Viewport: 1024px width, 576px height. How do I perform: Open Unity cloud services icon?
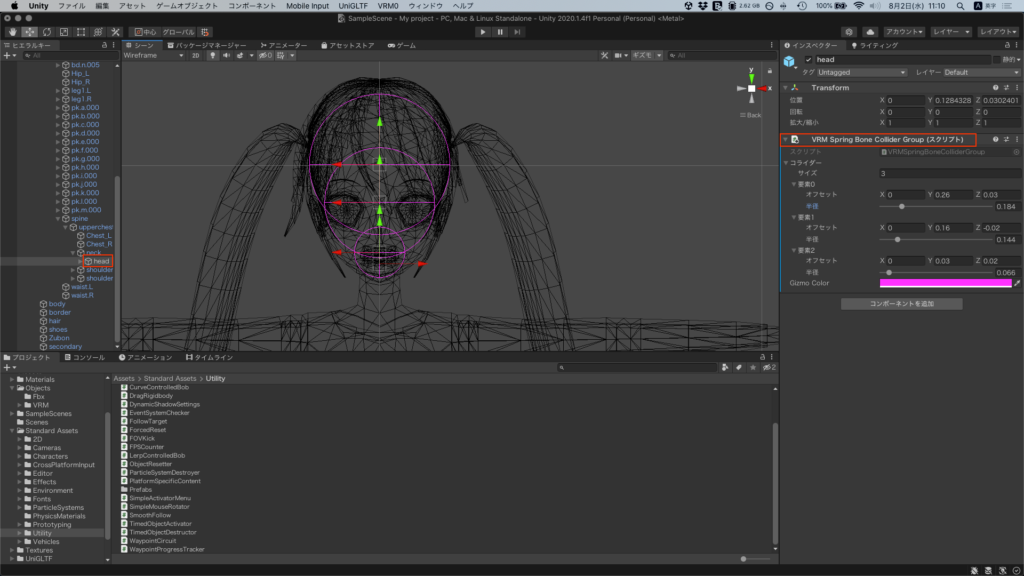coord(869,32)
